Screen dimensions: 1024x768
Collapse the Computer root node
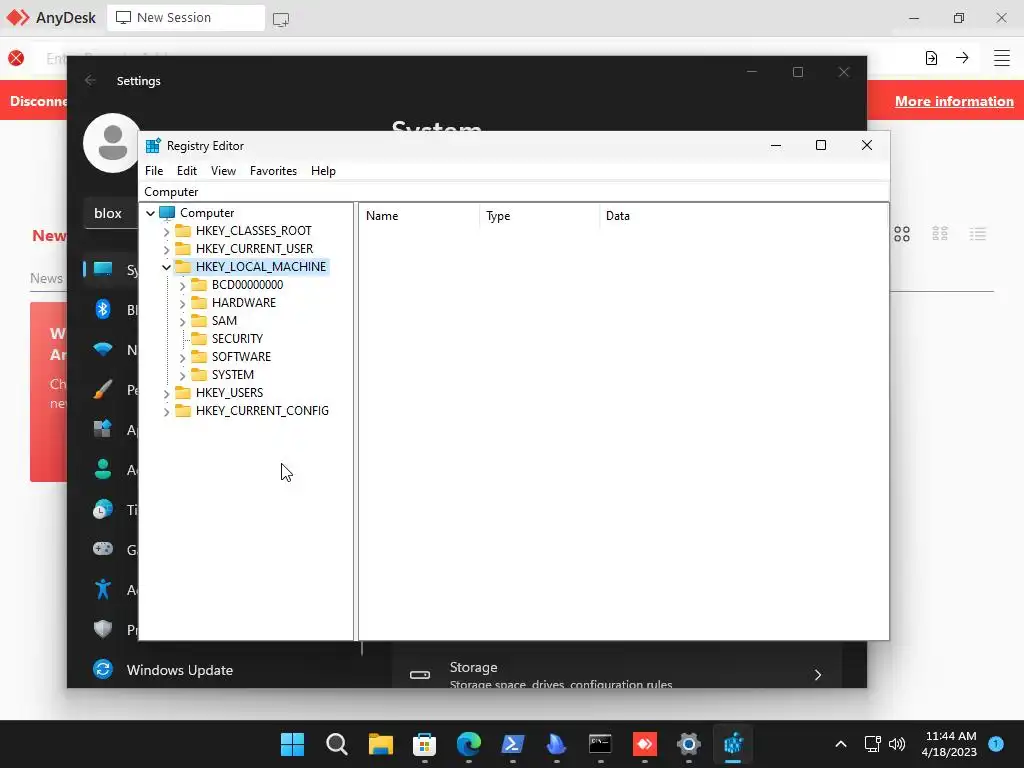(150, 213)
